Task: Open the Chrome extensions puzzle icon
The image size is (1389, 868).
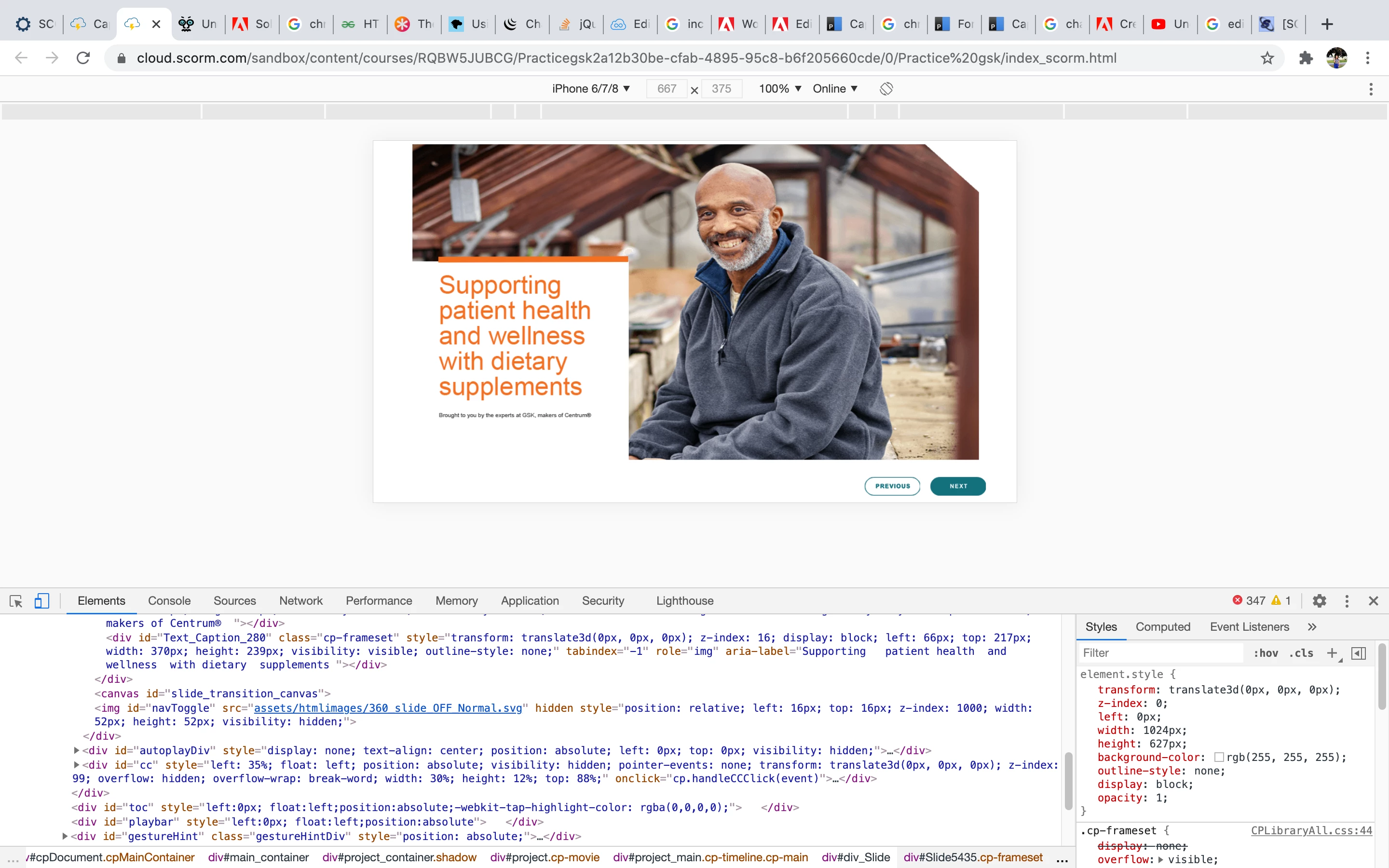Action: click(1306, 58)
